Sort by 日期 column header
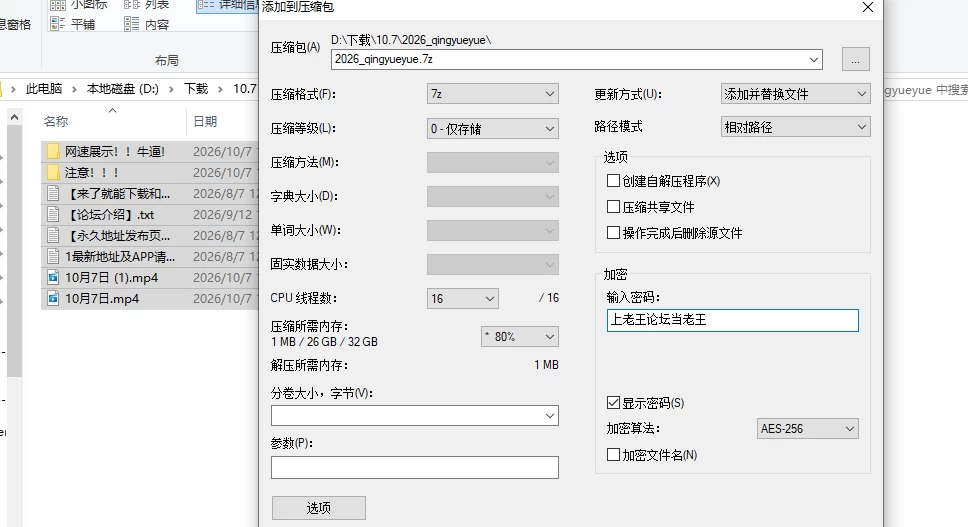The width and height of the screenshot is (968, 527). point(205,122)
